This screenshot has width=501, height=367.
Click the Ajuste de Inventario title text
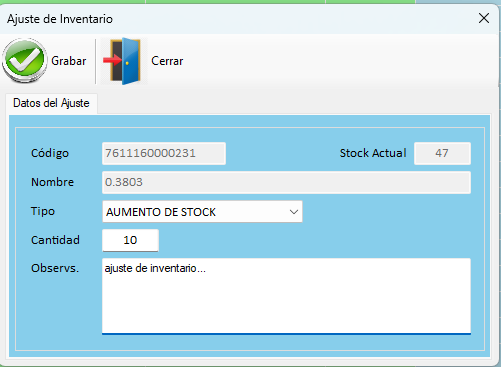tap(60, 19)
